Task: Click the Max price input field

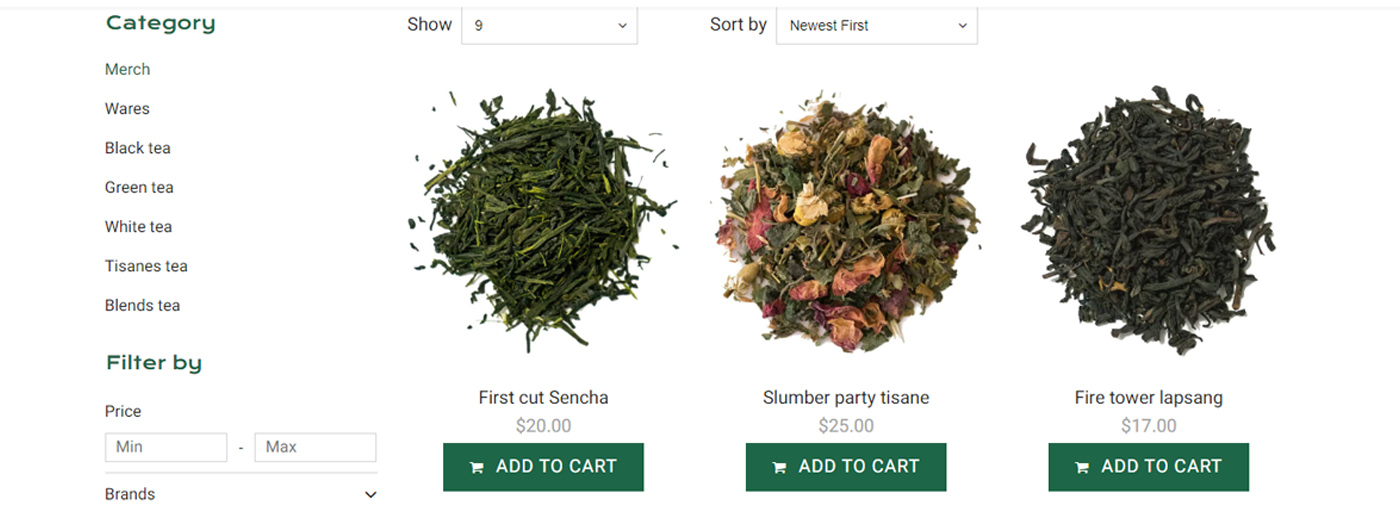Action: (315, 447)
